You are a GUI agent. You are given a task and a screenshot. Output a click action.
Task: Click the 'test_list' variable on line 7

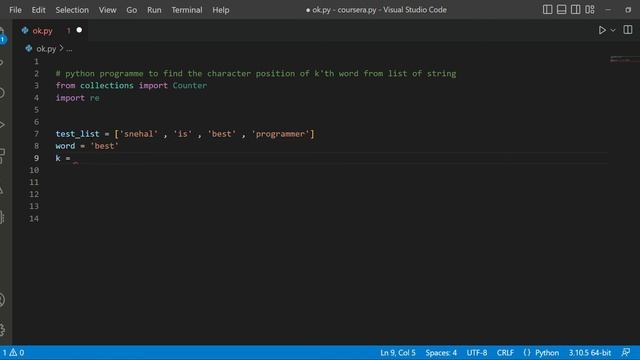coord(78,134)
